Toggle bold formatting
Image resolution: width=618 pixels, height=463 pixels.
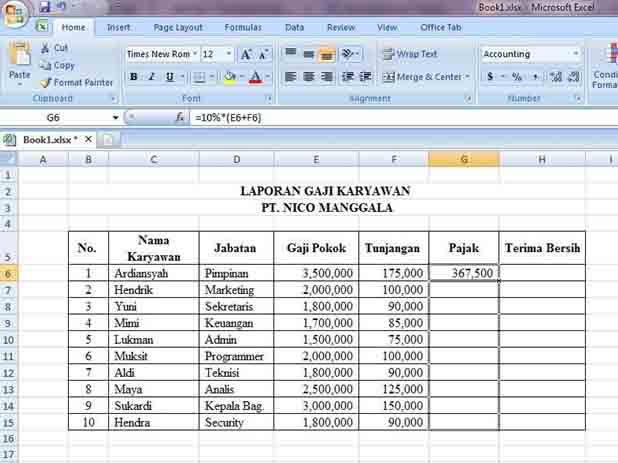pos(134,77)
